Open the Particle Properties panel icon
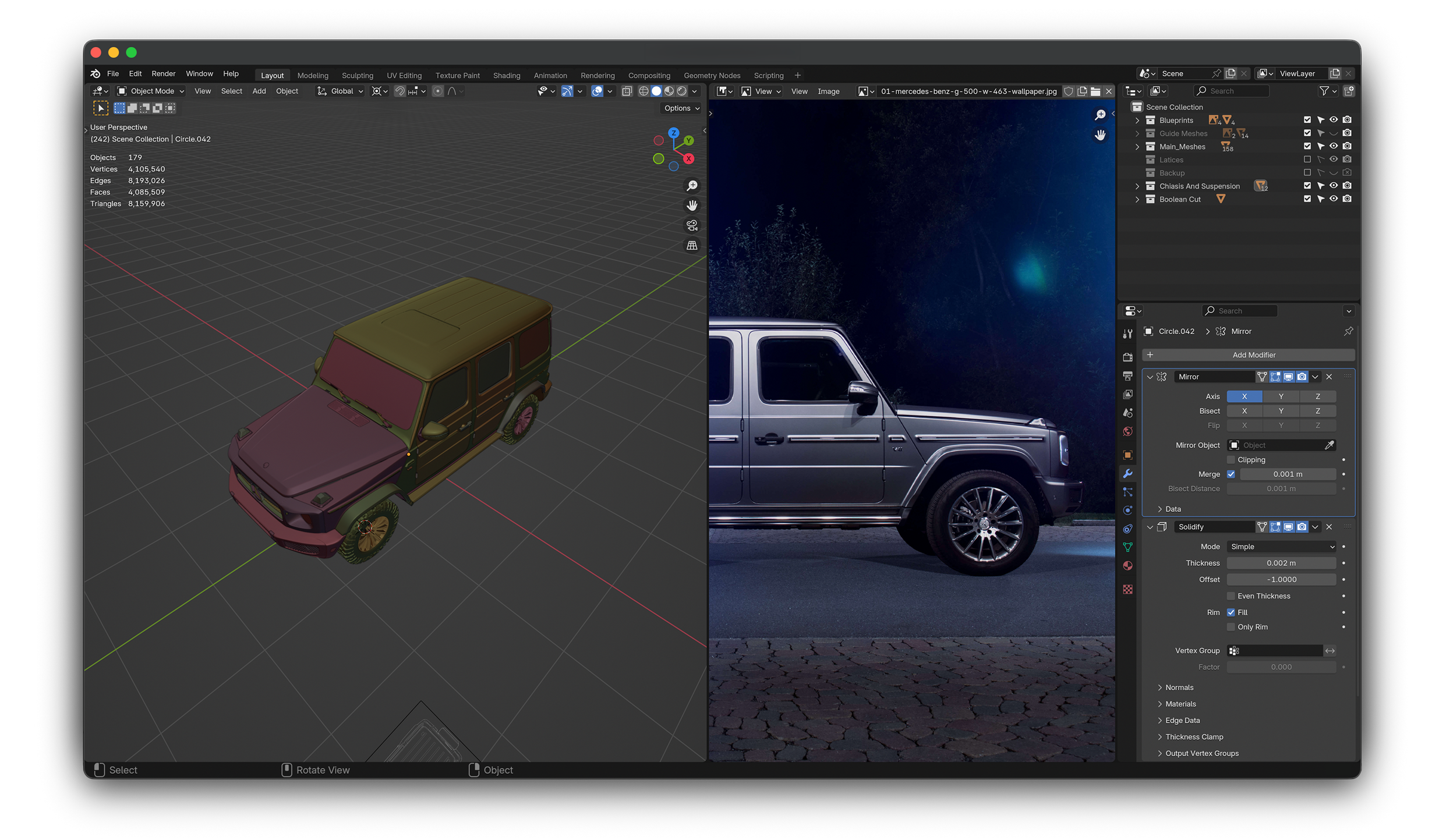1446x840 pixels. click(1128, 492)
